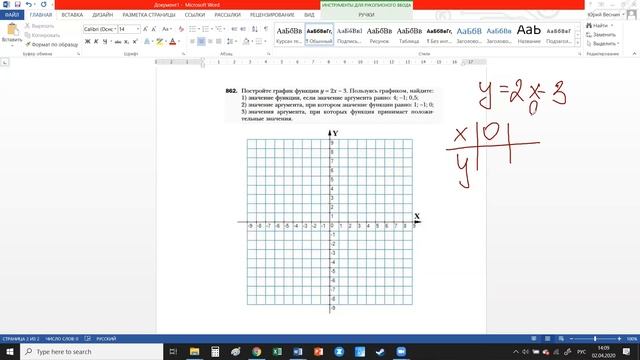
Task: Open PowerPoint from the taskbar
Action: (318, 351)
